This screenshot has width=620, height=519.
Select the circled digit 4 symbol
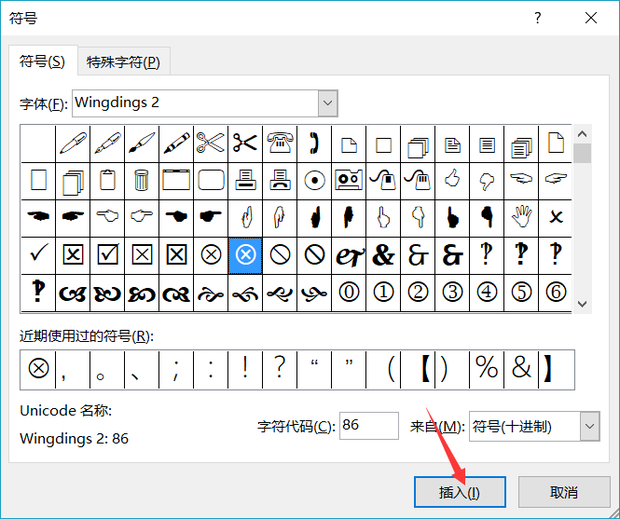point(487,293)
